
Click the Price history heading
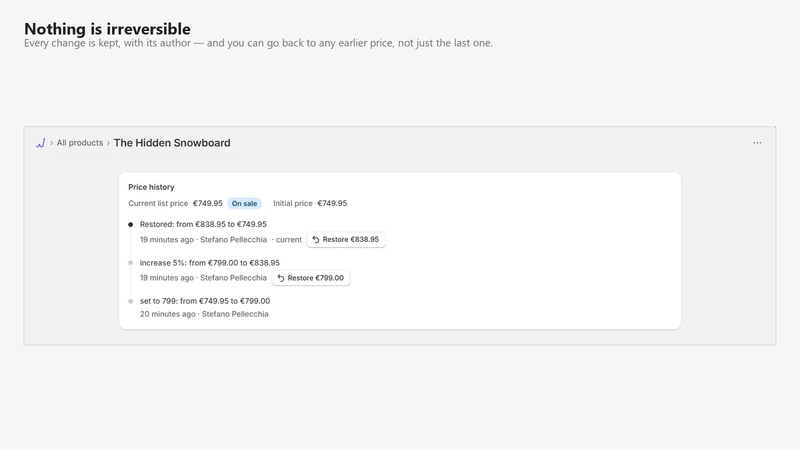151,187
